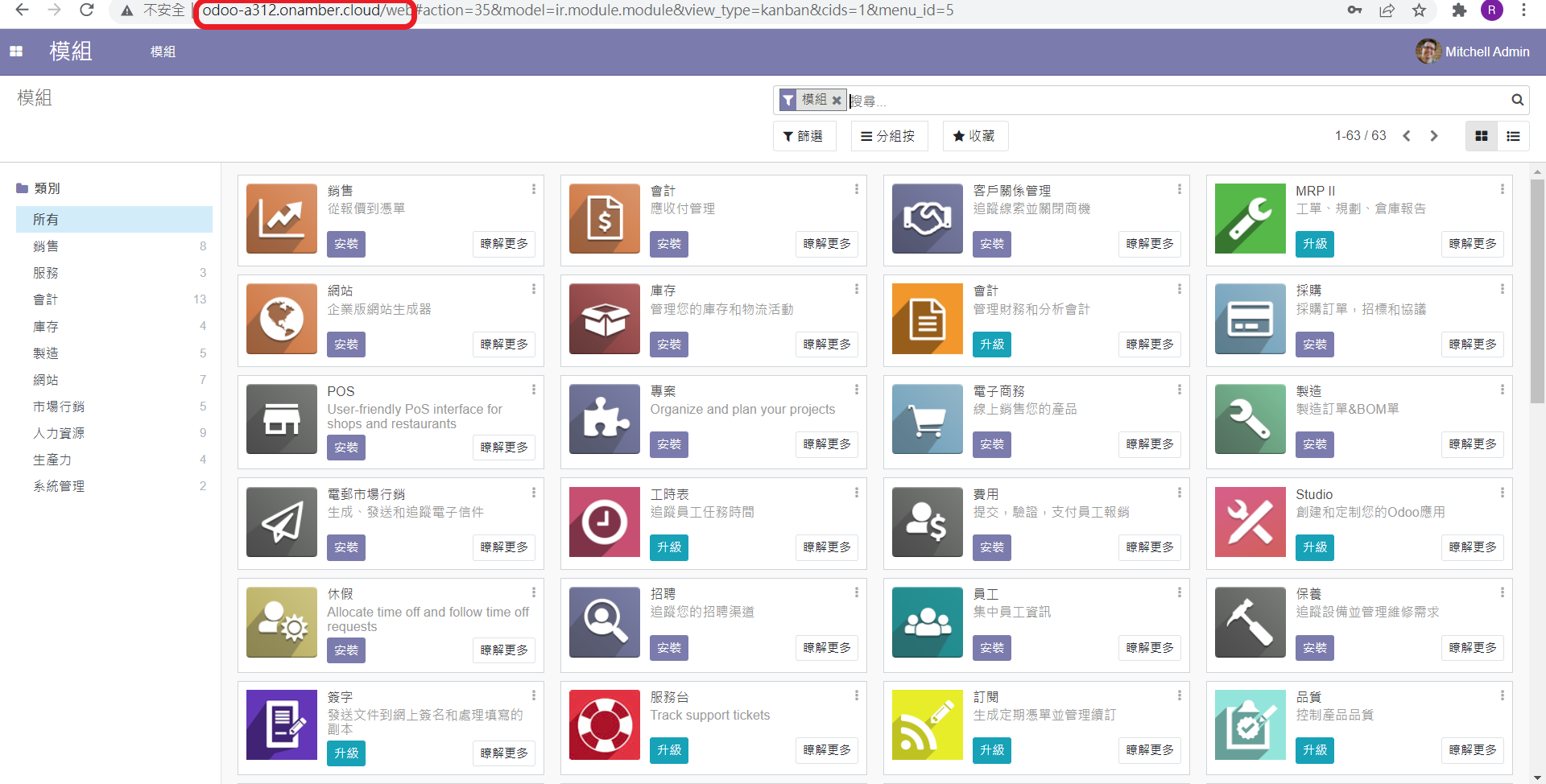The image size is (1546, 784).
Task: Click the browser address bar URL
Action: coord(577,10)
